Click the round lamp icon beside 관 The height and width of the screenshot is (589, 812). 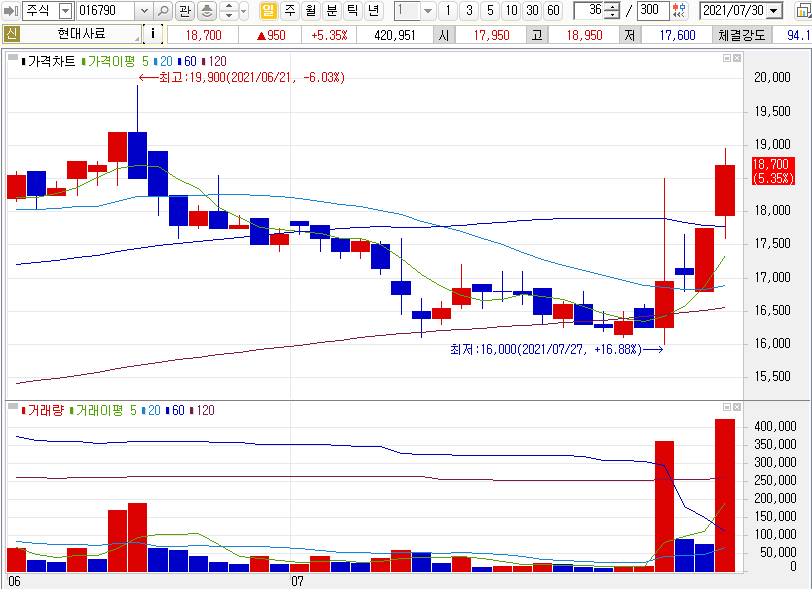207,10
